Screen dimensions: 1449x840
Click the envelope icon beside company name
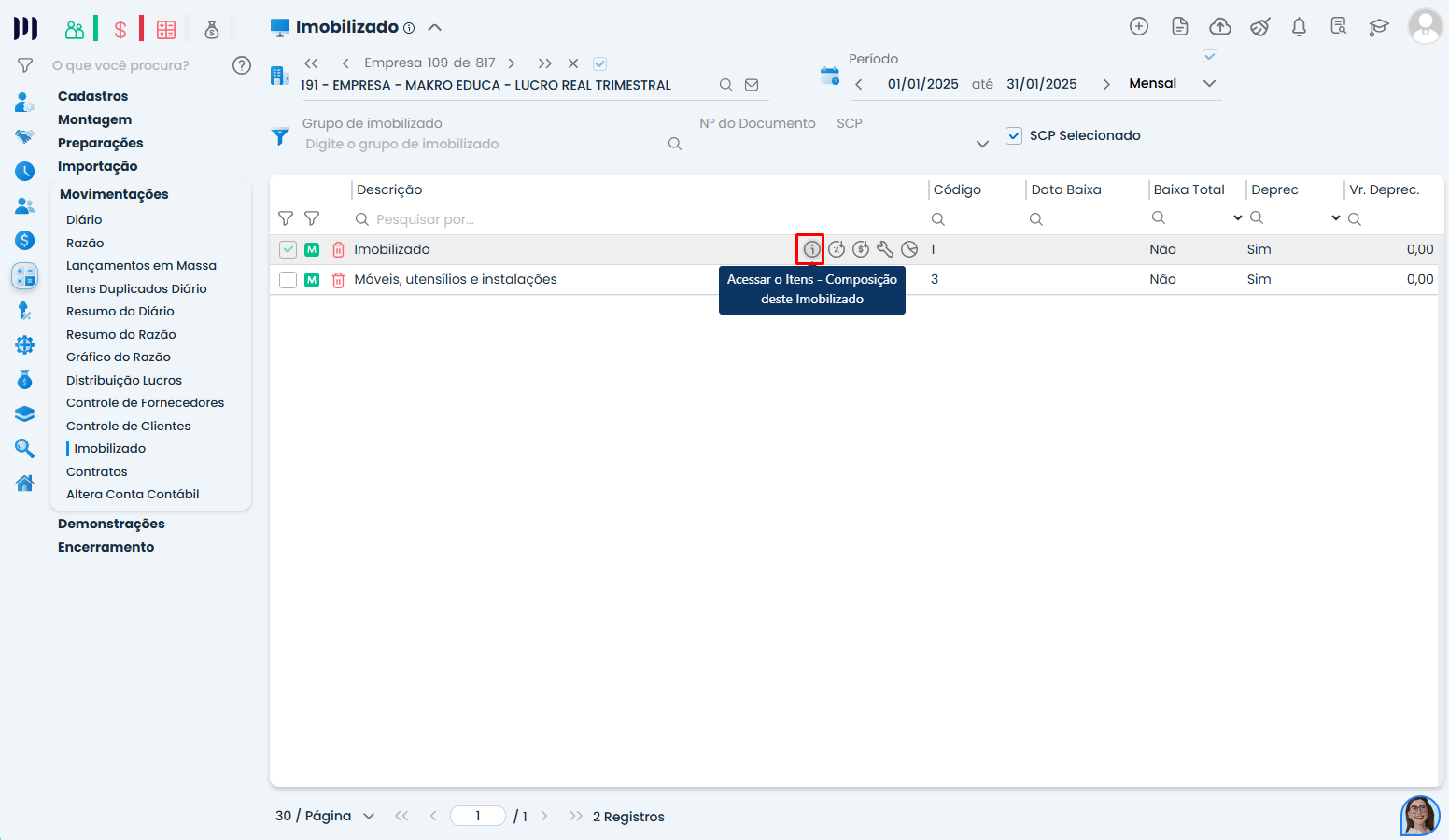(752, 85)
